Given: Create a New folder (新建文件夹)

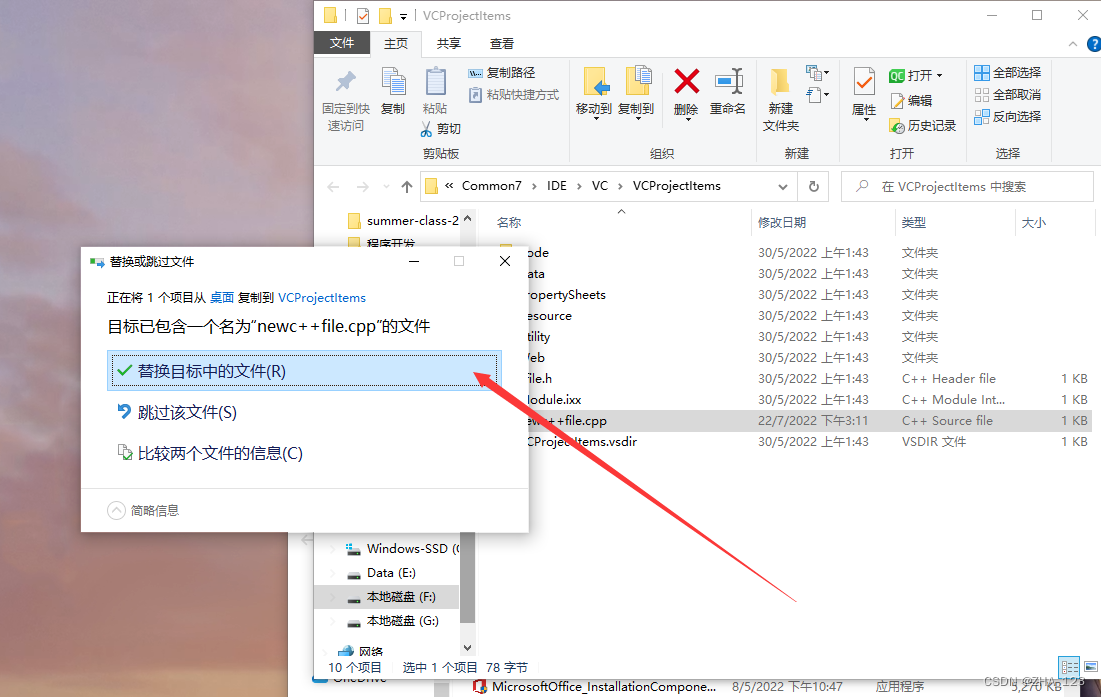Looking at the screenshot, I should pyautogui.click(x=781, y=98).
